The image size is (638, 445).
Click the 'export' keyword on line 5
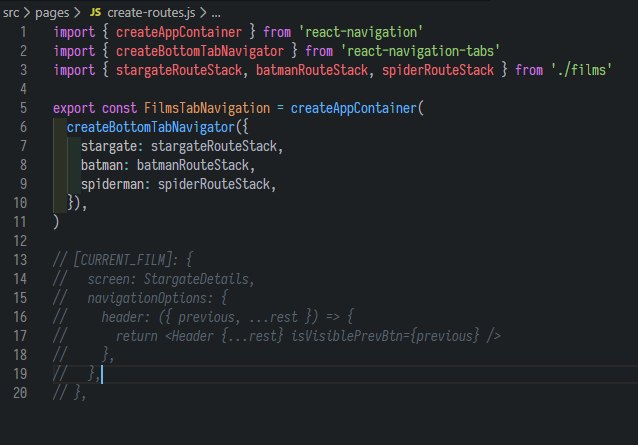[x=74, y=108]
